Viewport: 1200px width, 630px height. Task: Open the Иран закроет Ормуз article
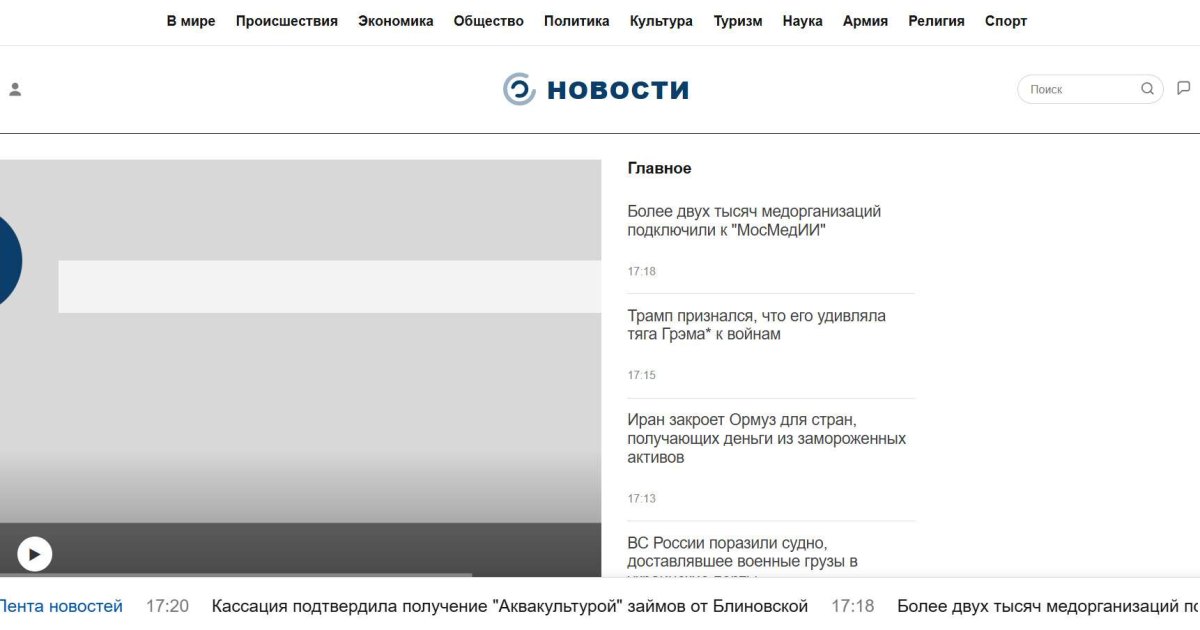pyautogui.click(x=767, y=439)
